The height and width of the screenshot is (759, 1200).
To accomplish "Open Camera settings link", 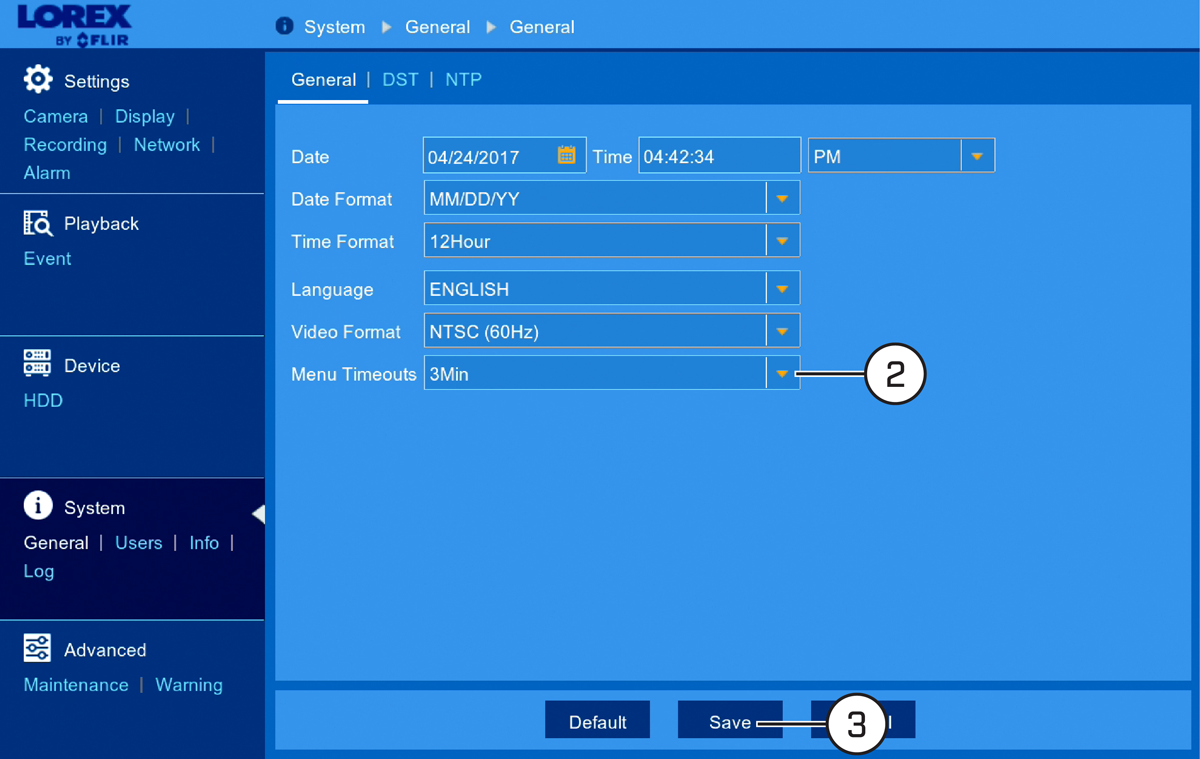I will click(x=56, y=116).
